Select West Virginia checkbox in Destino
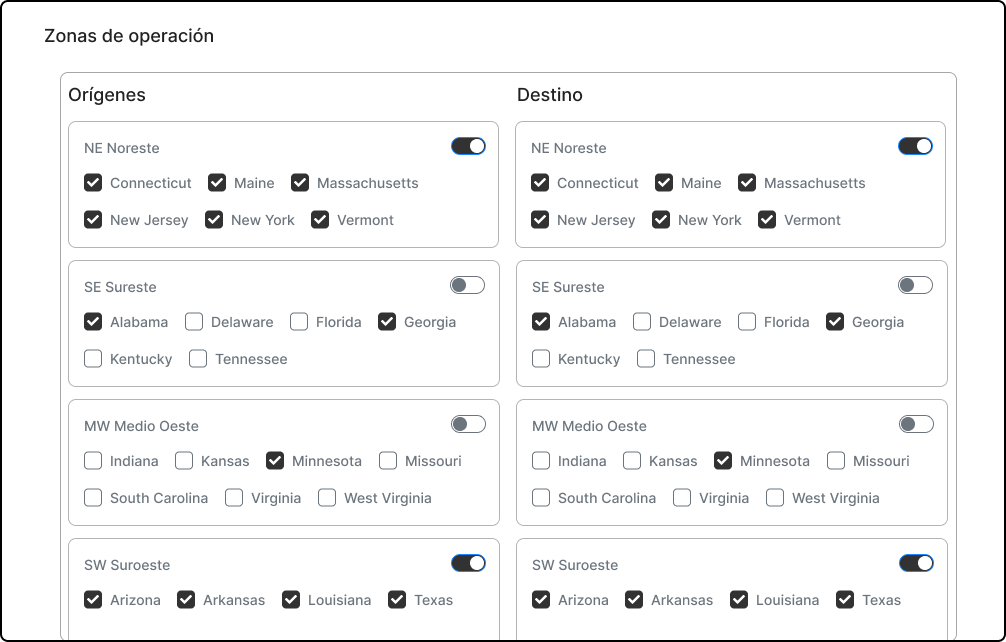The image size is (1006, 642). tap(775, 498)
